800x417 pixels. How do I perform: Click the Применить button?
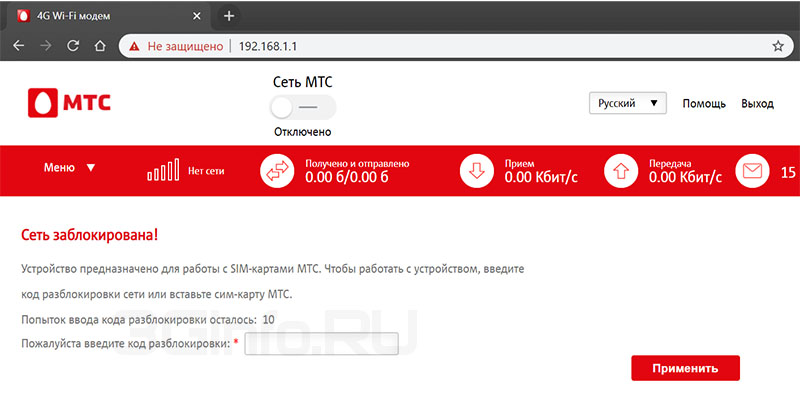click(x=685, y=368)
